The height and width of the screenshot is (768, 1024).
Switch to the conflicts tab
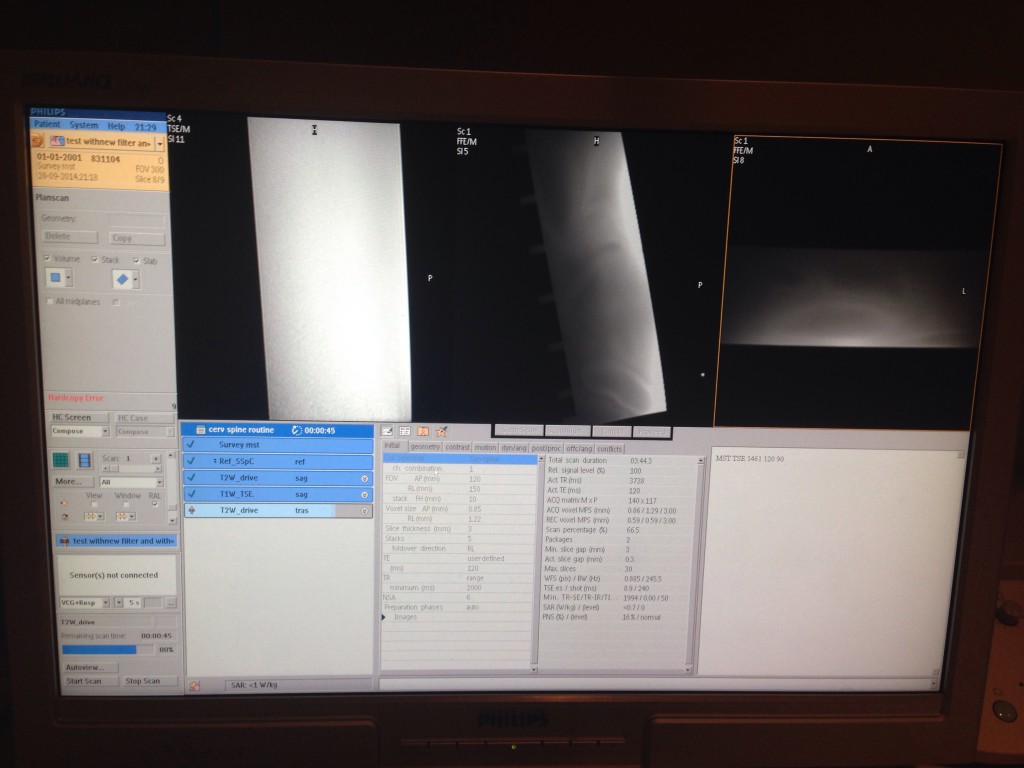609,449
